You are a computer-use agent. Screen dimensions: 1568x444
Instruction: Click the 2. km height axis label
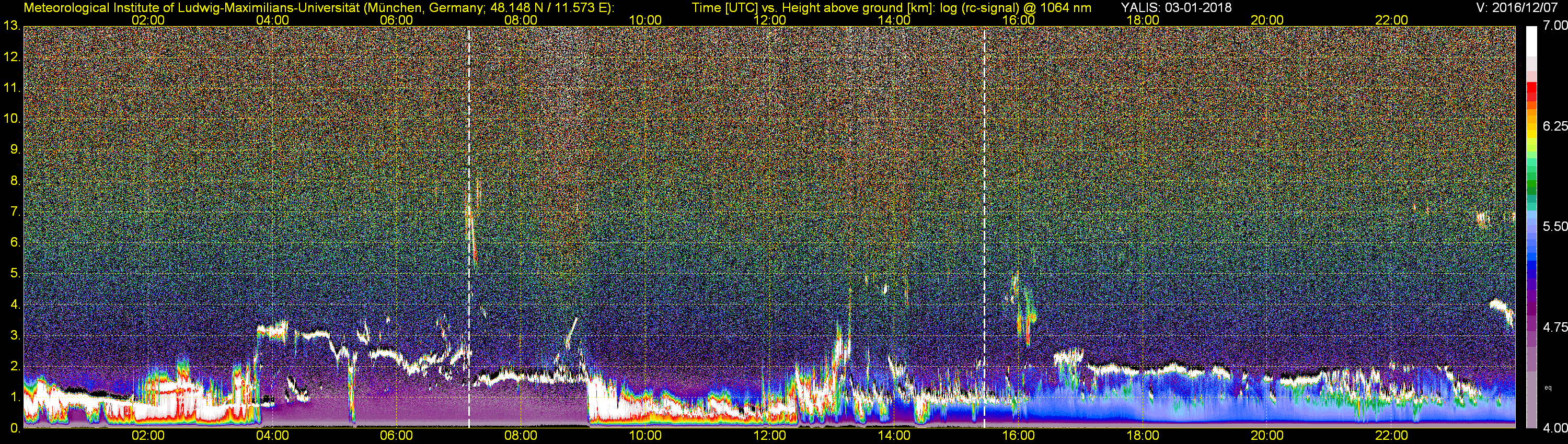click(15, 367)
